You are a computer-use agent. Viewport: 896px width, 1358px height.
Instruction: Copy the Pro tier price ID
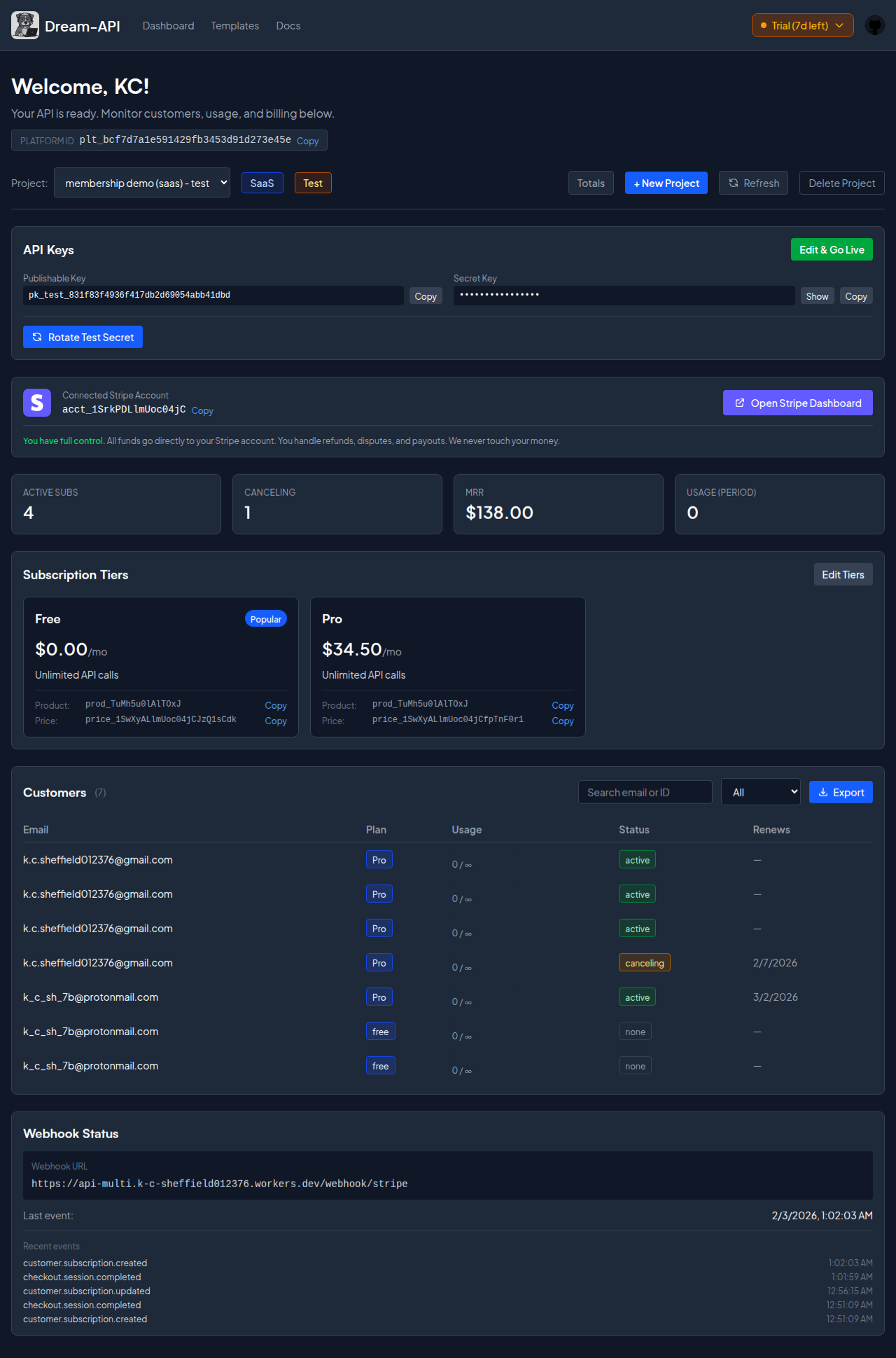[x=562, y=721]
